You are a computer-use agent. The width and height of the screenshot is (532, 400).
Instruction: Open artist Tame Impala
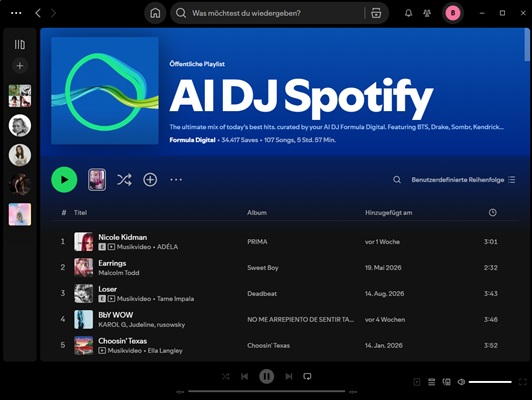pos(175,299)
